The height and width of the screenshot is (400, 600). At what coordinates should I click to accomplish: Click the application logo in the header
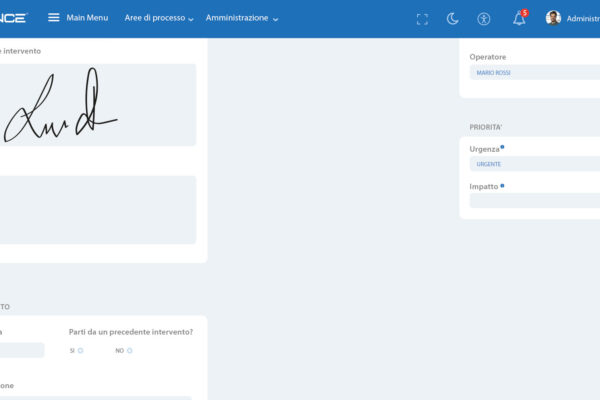pyautogui.click(x=14, y=18)
